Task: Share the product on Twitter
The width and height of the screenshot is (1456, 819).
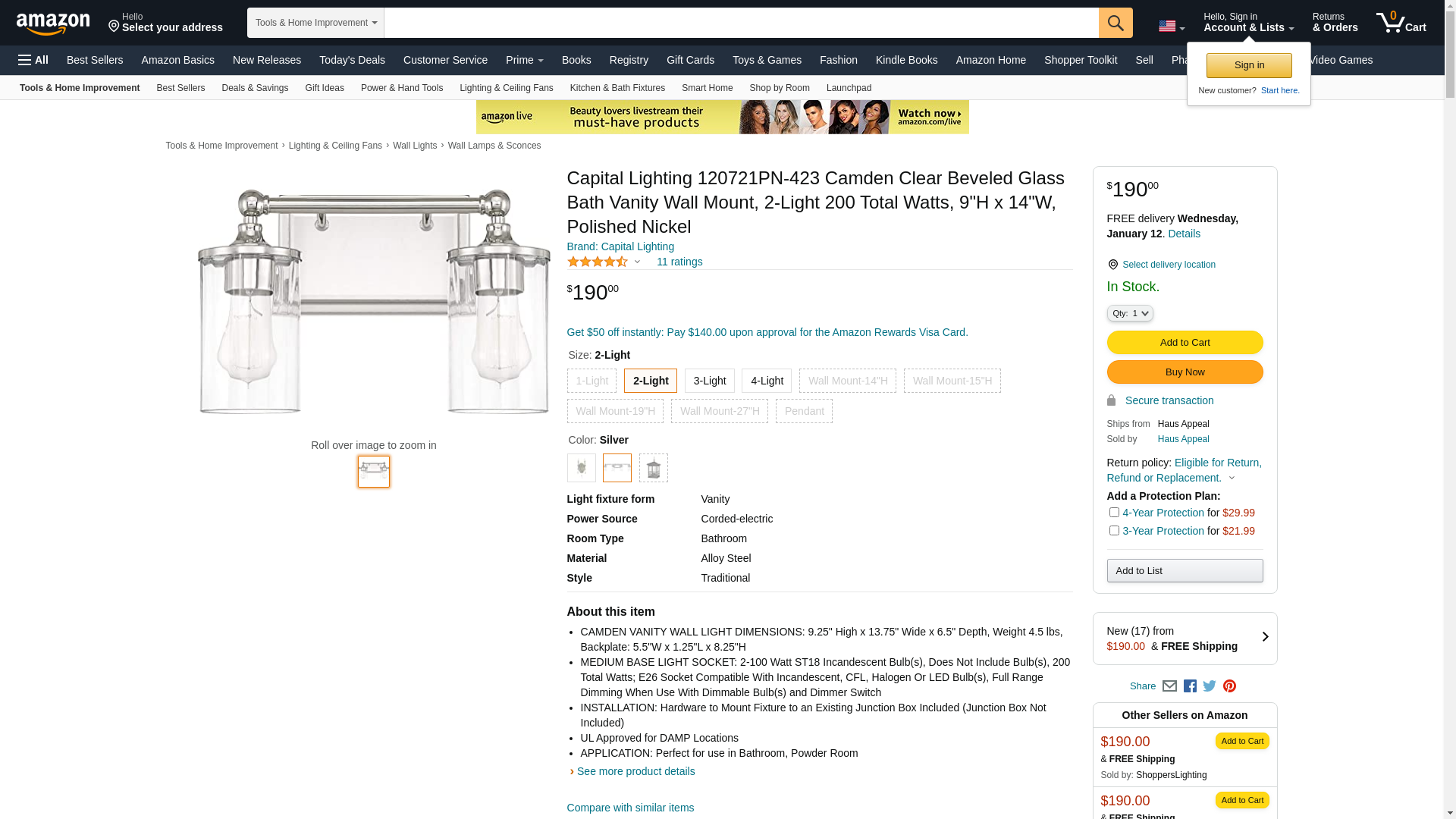Action: (1210, 686)
